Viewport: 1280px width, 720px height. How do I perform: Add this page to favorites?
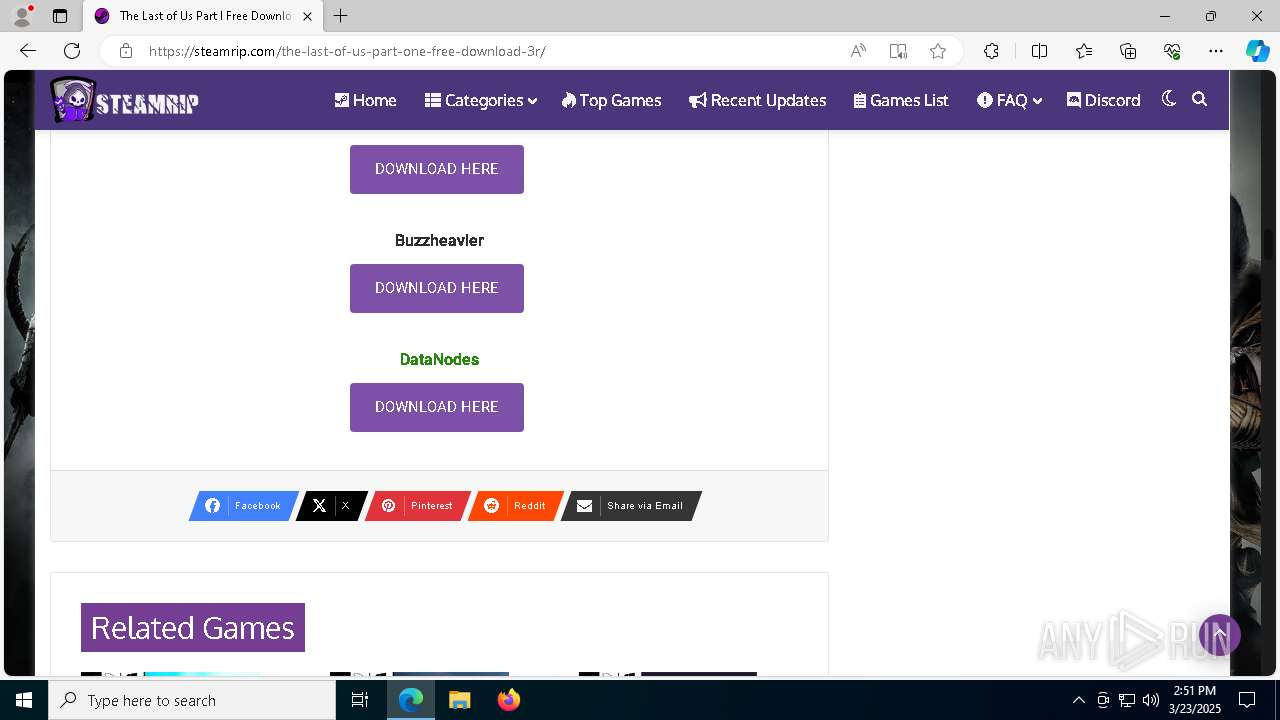938,51
